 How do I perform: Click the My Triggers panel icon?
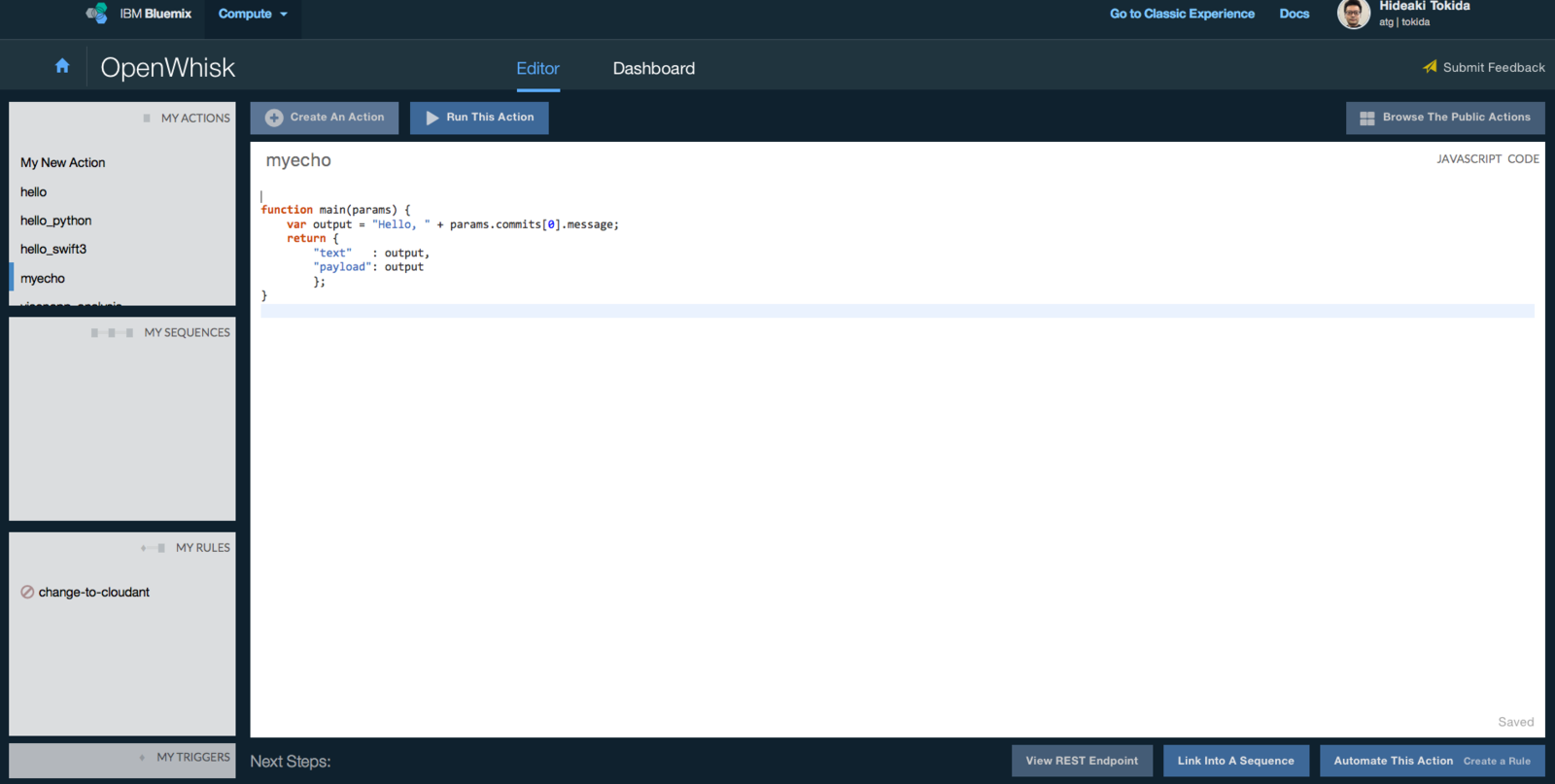[x=142, y=758]
